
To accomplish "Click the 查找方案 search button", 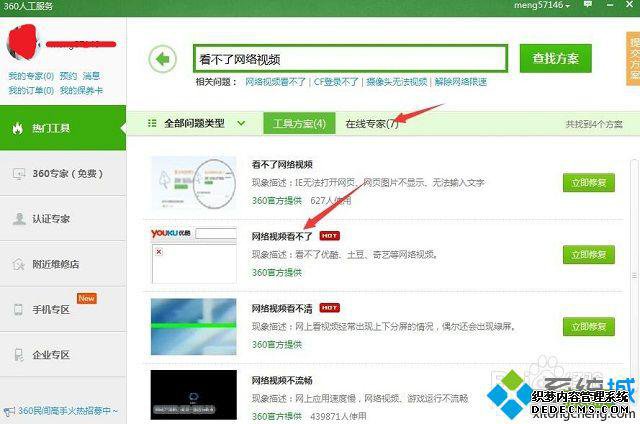I will (x=556, y=58).
